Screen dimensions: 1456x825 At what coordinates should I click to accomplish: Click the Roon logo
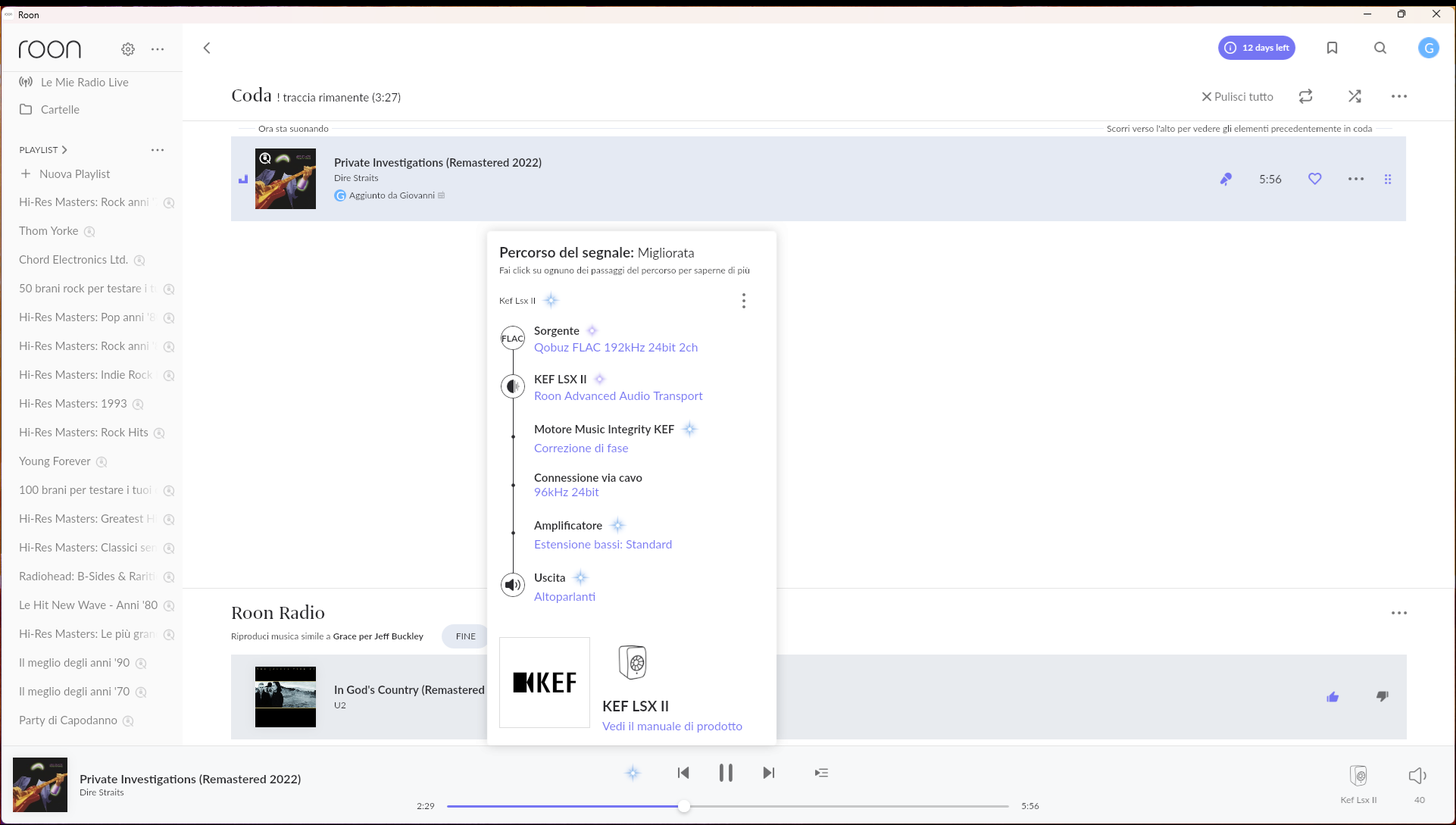pos(50,49)
